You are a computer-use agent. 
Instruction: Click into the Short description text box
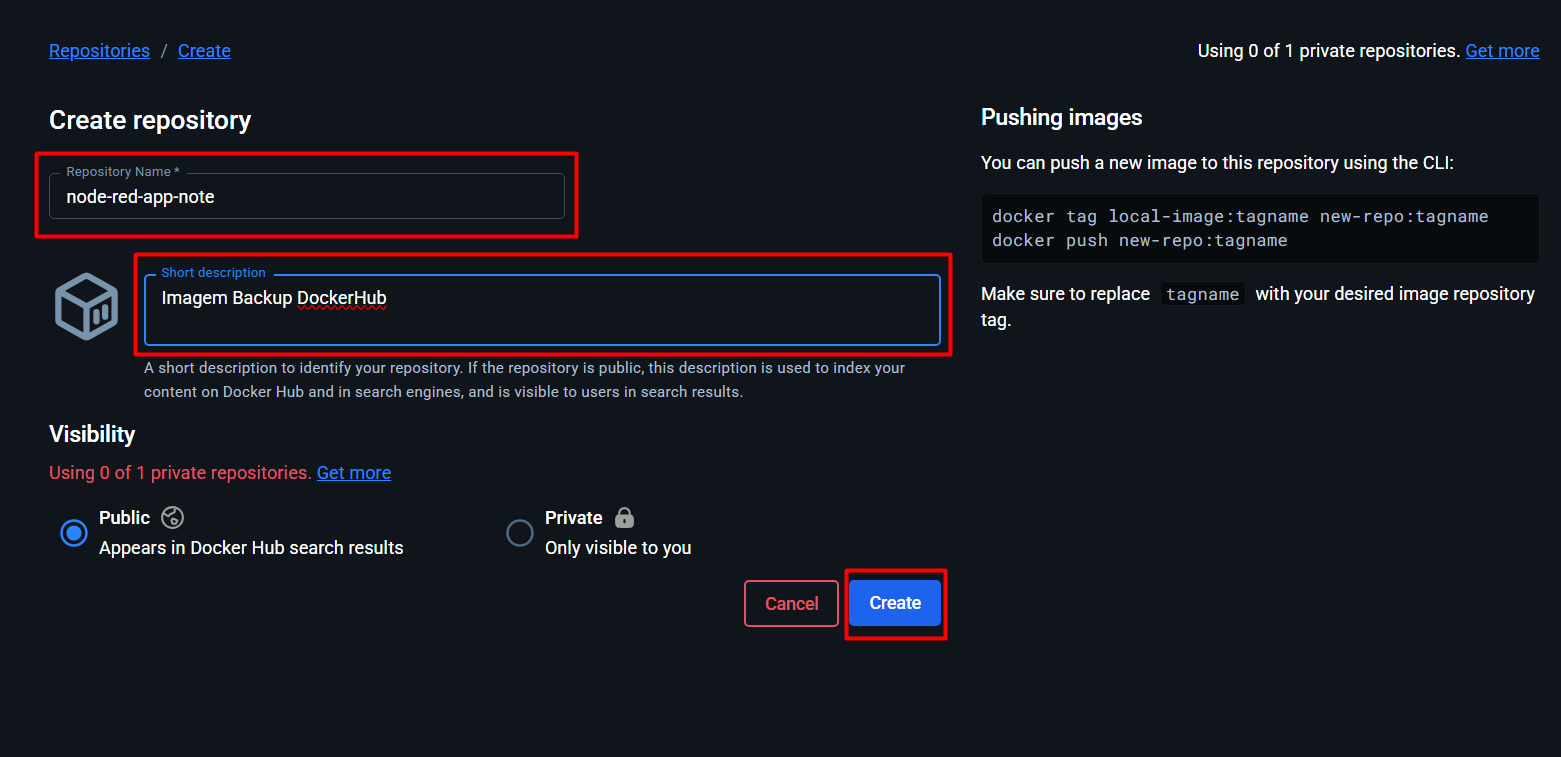click(x=541, y=310)
